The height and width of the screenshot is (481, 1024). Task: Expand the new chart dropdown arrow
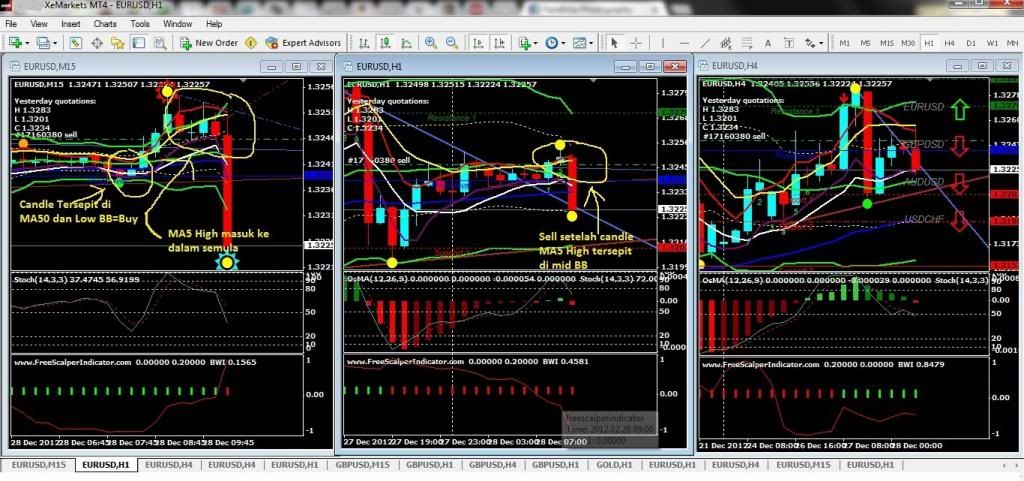pos(27,43)
